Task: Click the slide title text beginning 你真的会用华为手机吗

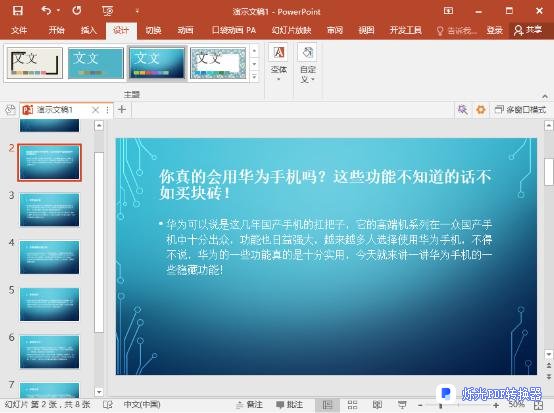Action: tap(325, 184)
